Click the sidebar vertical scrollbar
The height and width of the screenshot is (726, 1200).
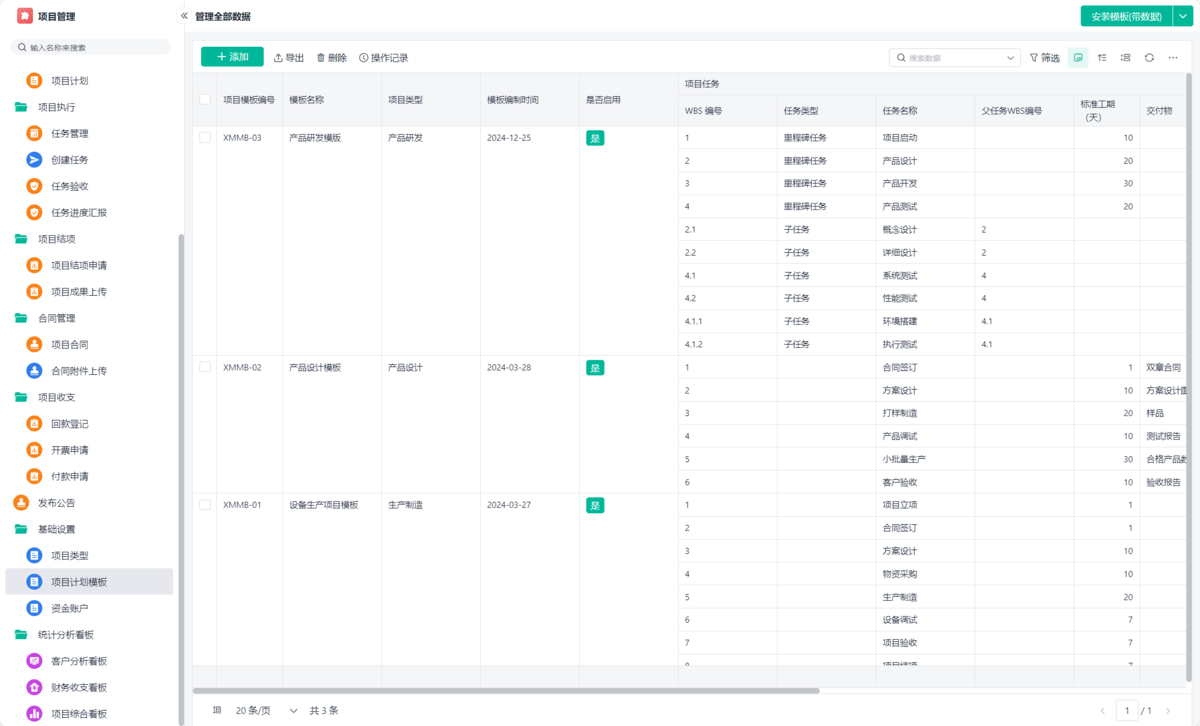pos(181,480)
